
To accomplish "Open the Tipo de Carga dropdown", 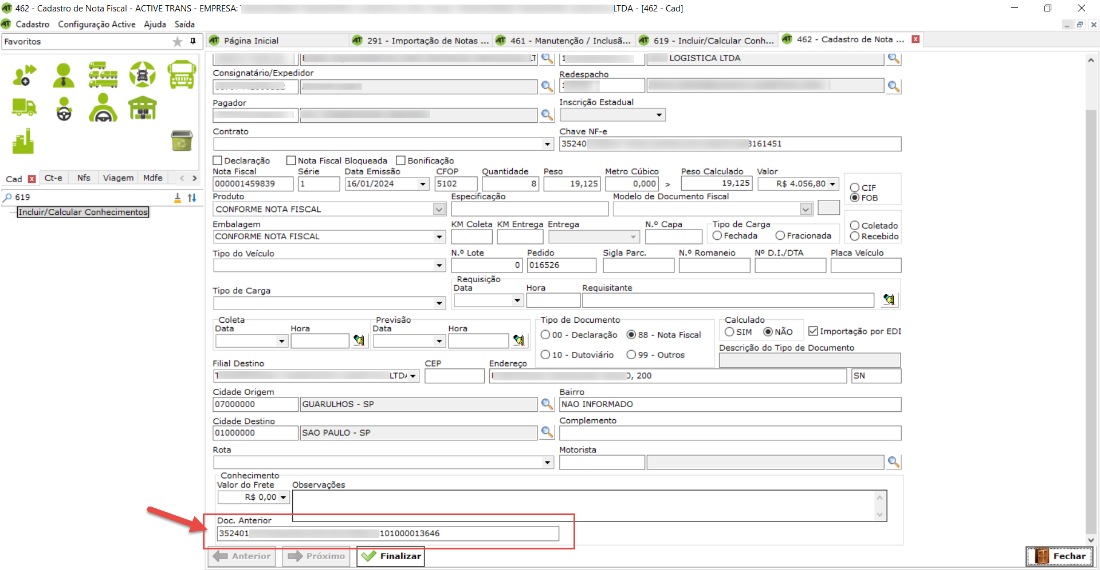I will pyautogui.click(x=439, y=303).
